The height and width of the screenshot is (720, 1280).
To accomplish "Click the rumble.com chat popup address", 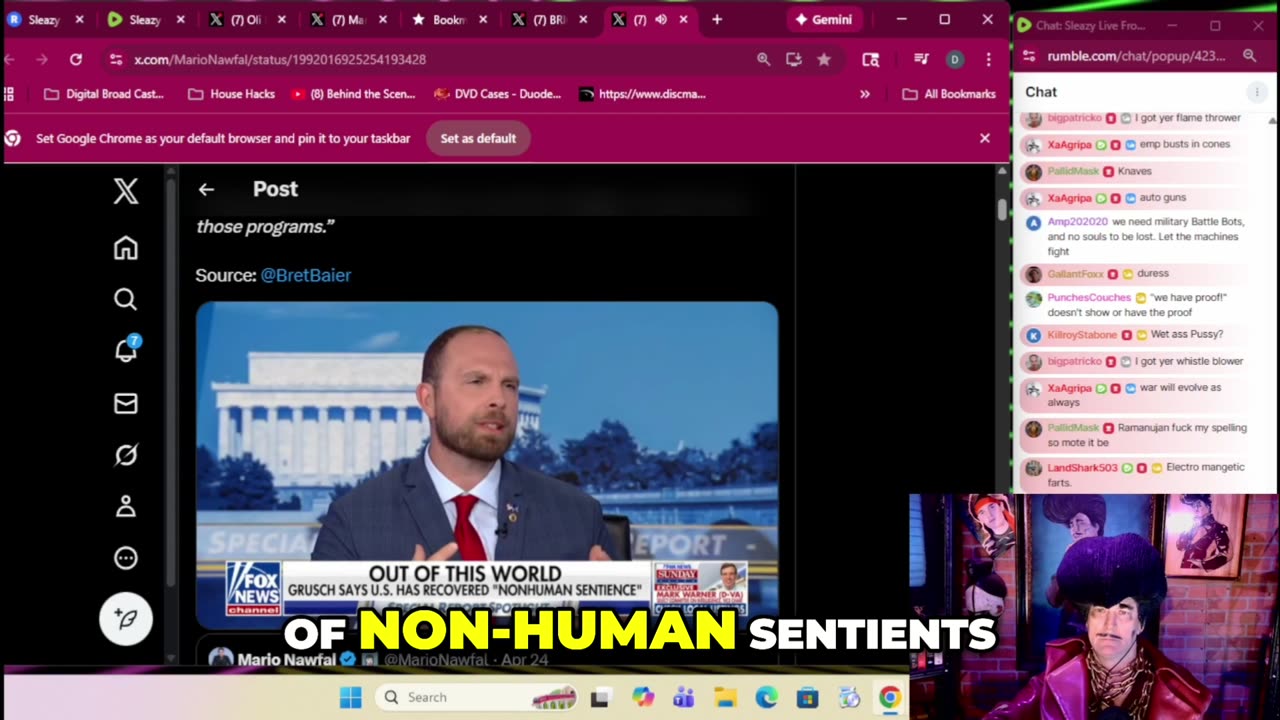I will pos(1136,56).
